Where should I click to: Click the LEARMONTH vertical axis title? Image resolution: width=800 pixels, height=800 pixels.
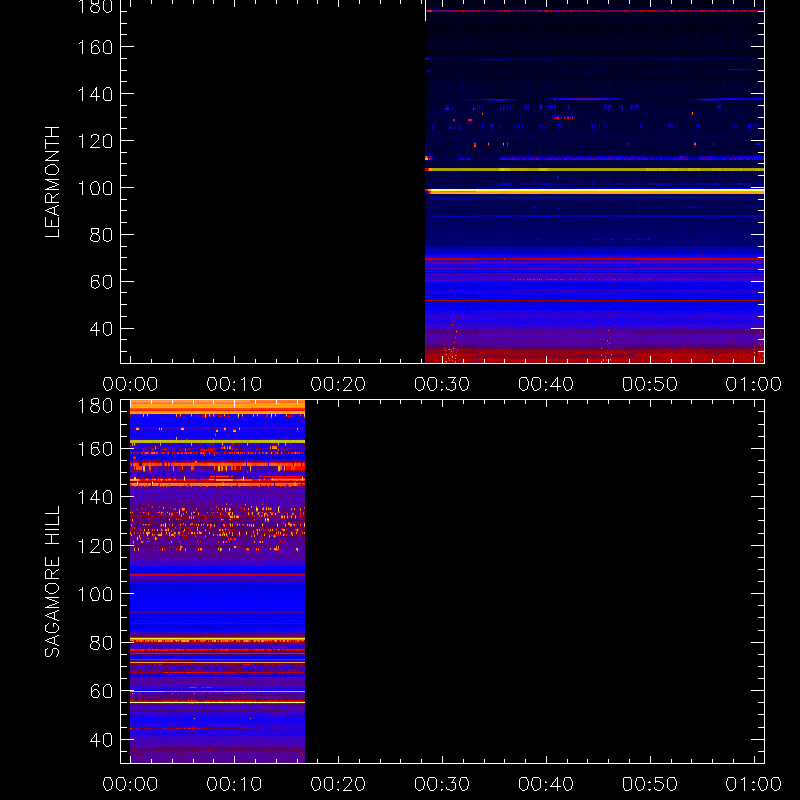pyautogui.click(x=52, y=182)
